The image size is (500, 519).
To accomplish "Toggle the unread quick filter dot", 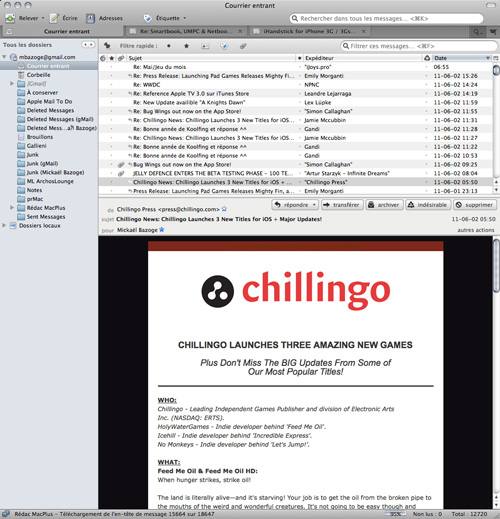I will point(169,46).
